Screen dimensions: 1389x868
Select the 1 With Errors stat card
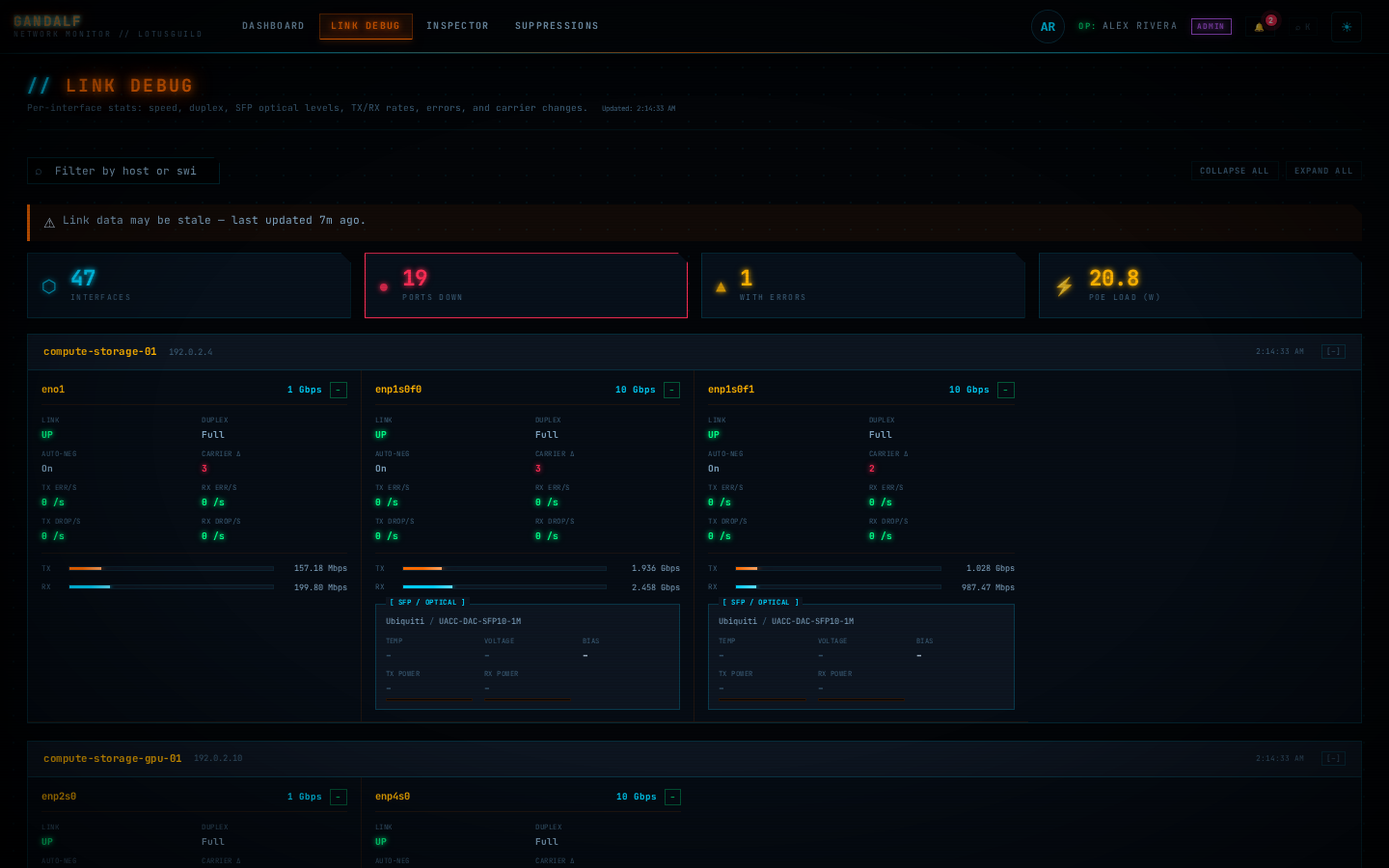point(862,285)
